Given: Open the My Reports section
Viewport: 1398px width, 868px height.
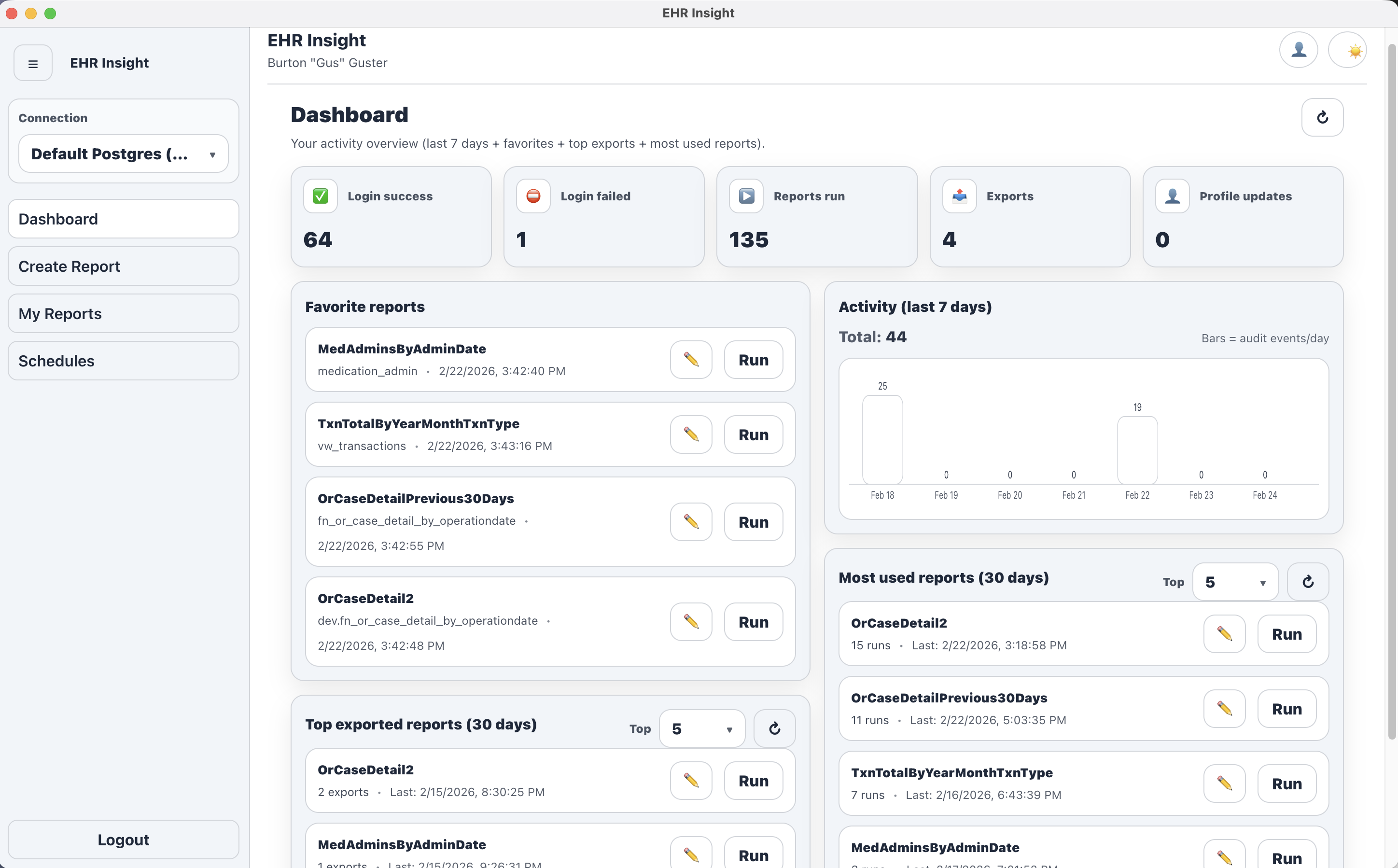Looking at the screenshot, I should pos(124,313).
